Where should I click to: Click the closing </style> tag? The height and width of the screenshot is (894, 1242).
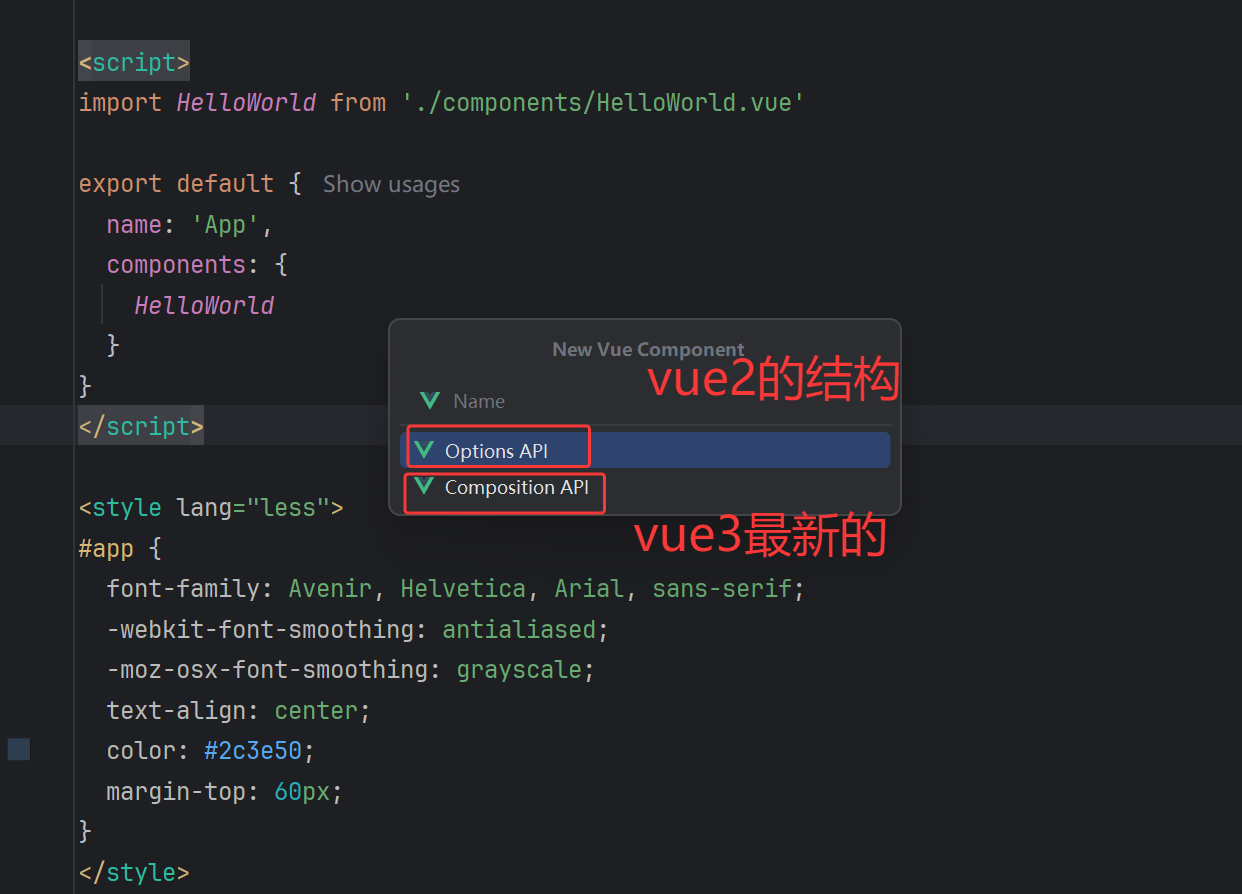(x=134, y=872)
